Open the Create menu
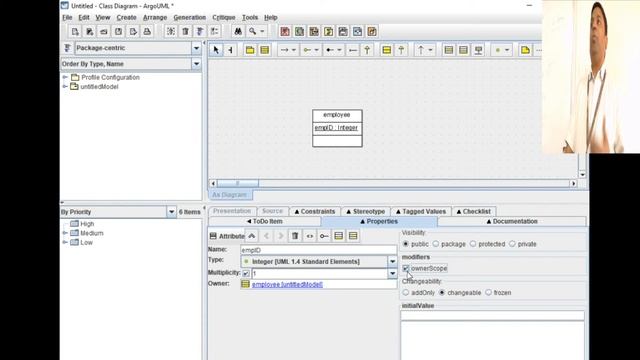 pos(127,18)
